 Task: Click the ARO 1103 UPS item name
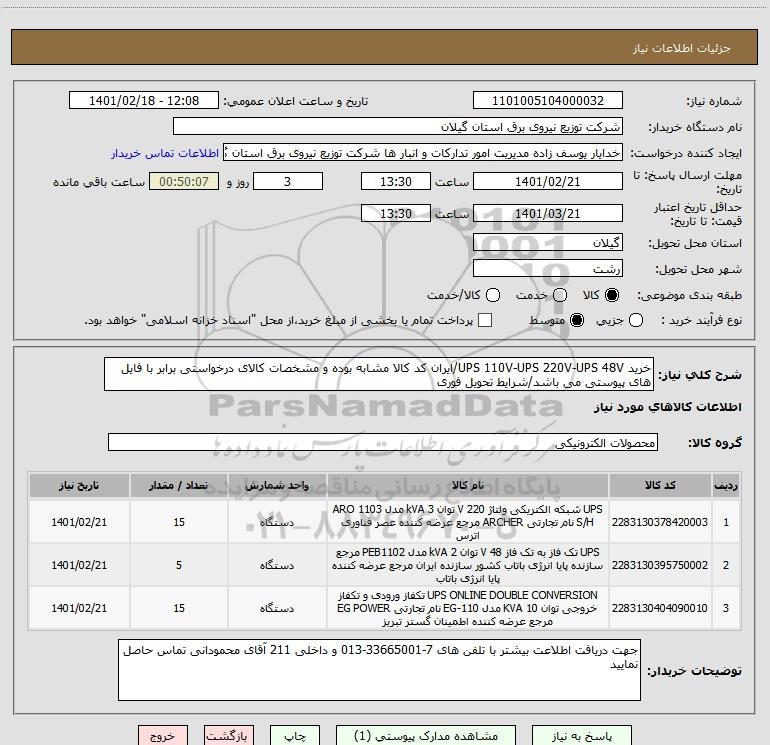(x=468, y=522)
